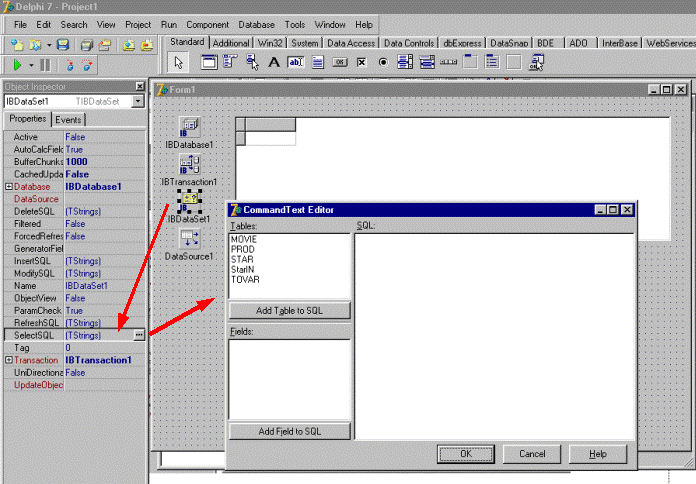The height and width of the screenshot is (484, 696).
Task: Pick the Button (OK) component
Action: [340, 62]
